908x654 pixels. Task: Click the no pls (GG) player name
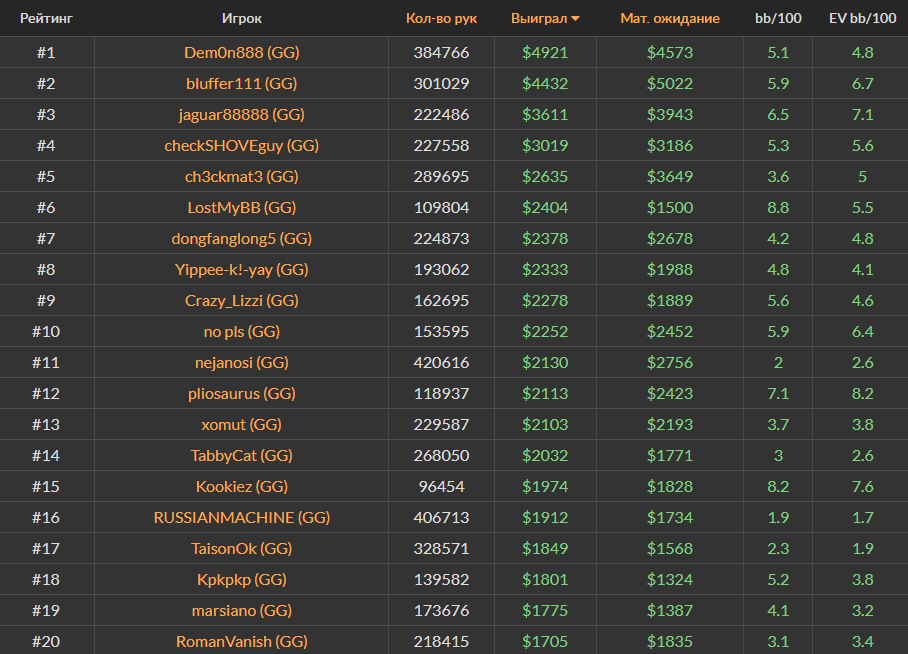[241, 331]
